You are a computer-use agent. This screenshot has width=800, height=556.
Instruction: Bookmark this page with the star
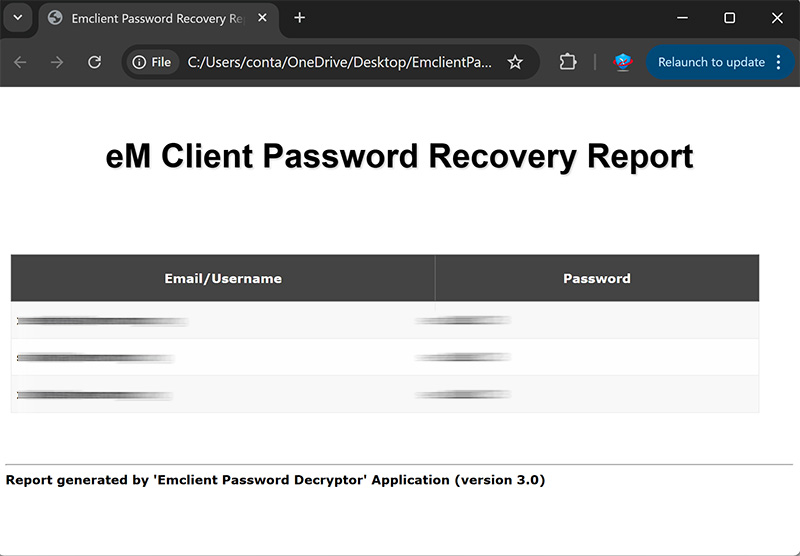(515, 62)
